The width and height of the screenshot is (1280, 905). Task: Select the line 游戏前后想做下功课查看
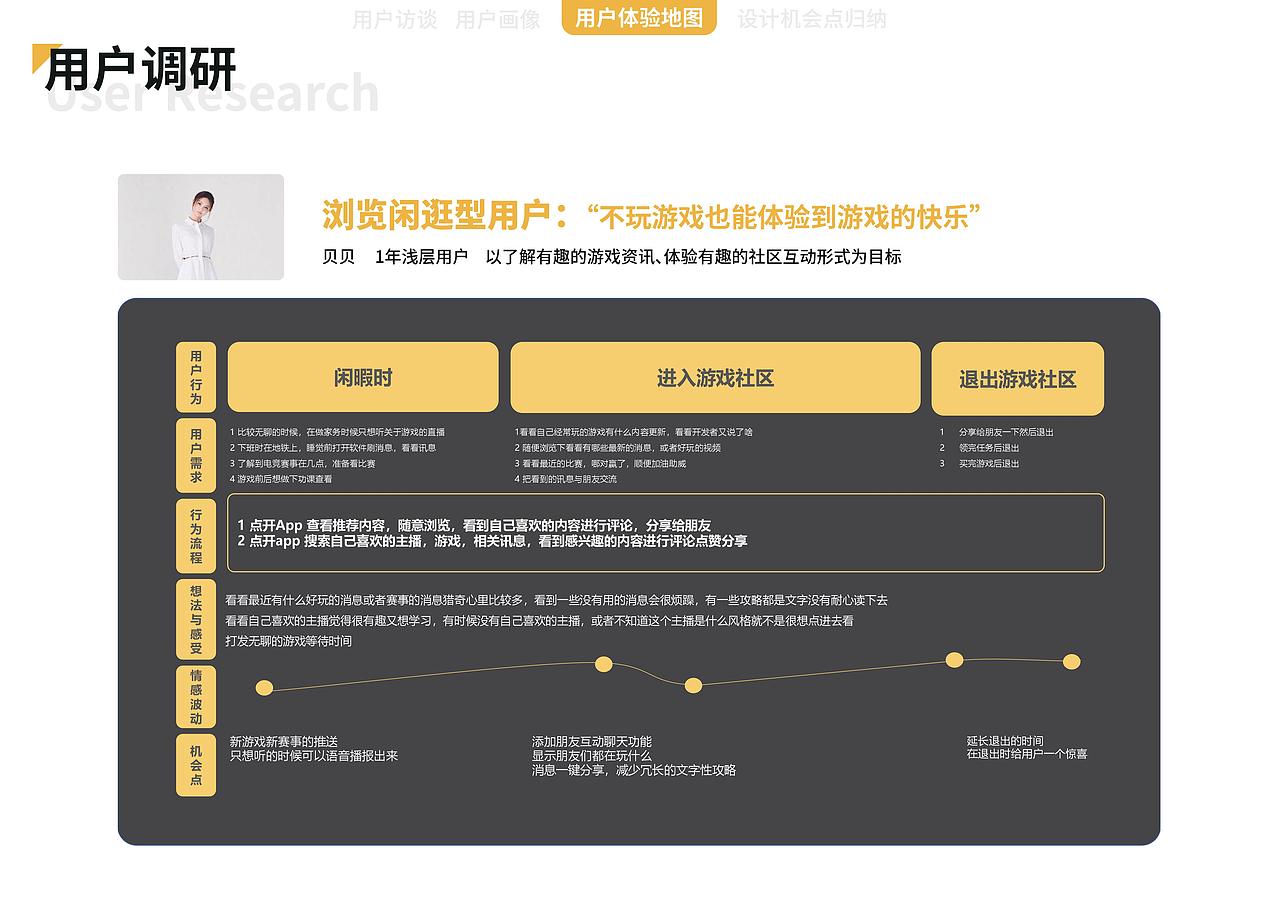pyautogui.click(x=281, y=479)
